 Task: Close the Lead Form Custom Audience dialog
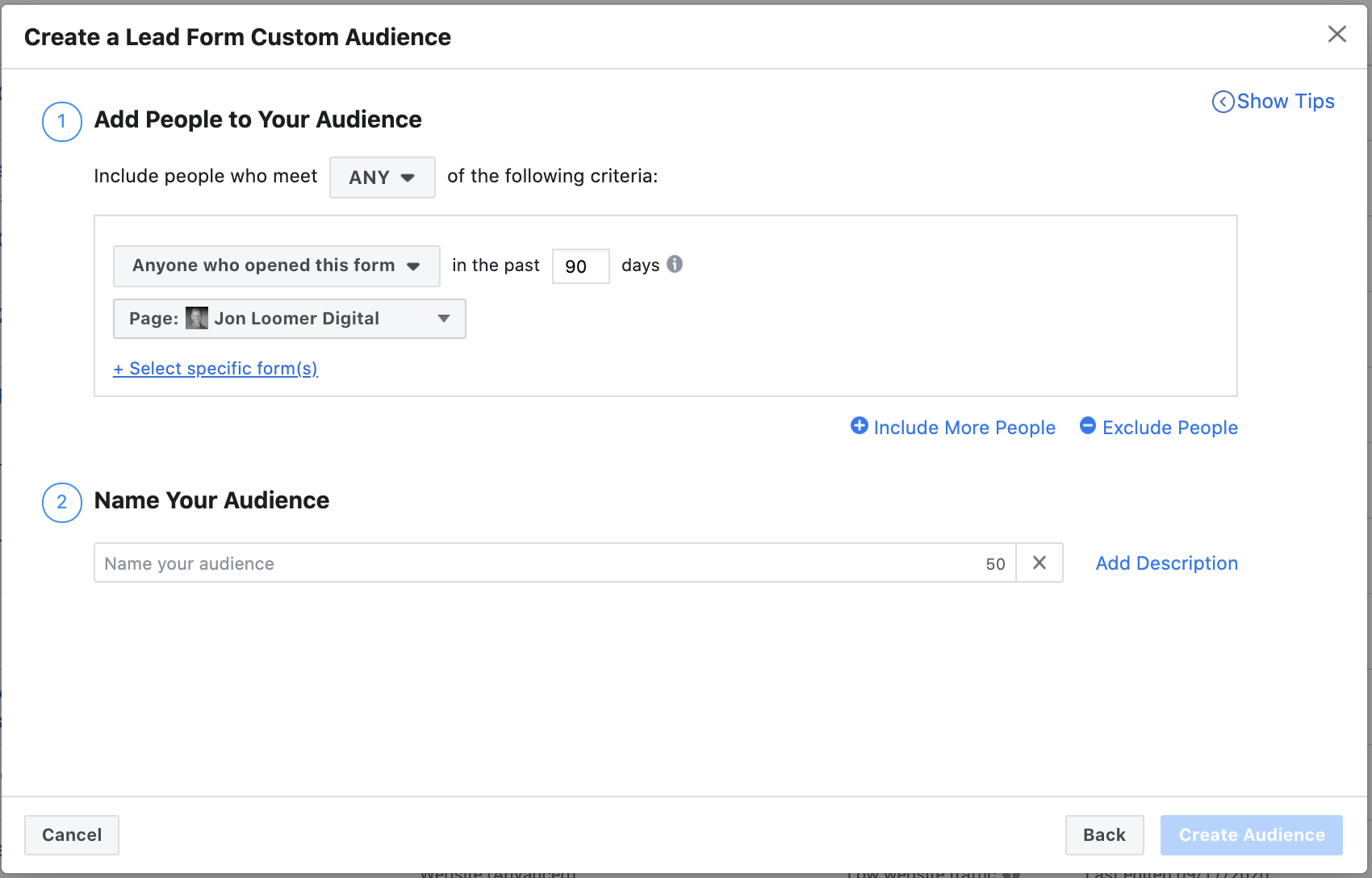coord(1337,34)
